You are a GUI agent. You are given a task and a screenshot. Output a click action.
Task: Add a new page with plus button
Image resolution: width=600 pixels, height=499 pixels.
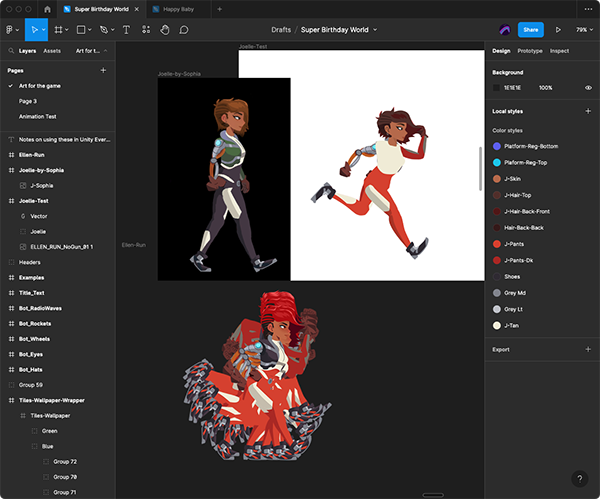coord(103,71)
